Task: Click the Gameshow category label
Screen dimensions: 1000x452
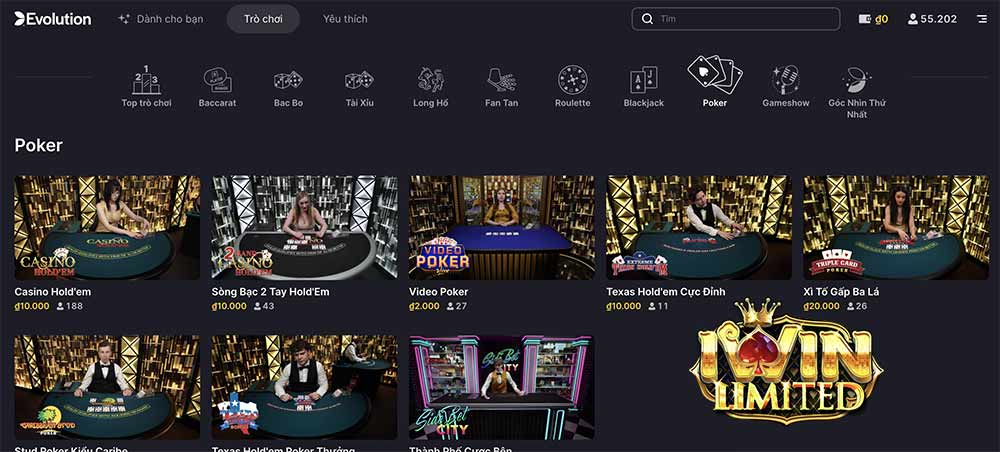Action: pyautogui.click(x=786, y=103)
